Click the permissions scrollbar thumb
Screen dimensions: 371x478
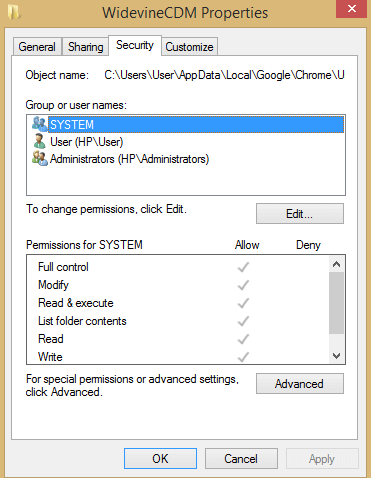click(336, 303)
